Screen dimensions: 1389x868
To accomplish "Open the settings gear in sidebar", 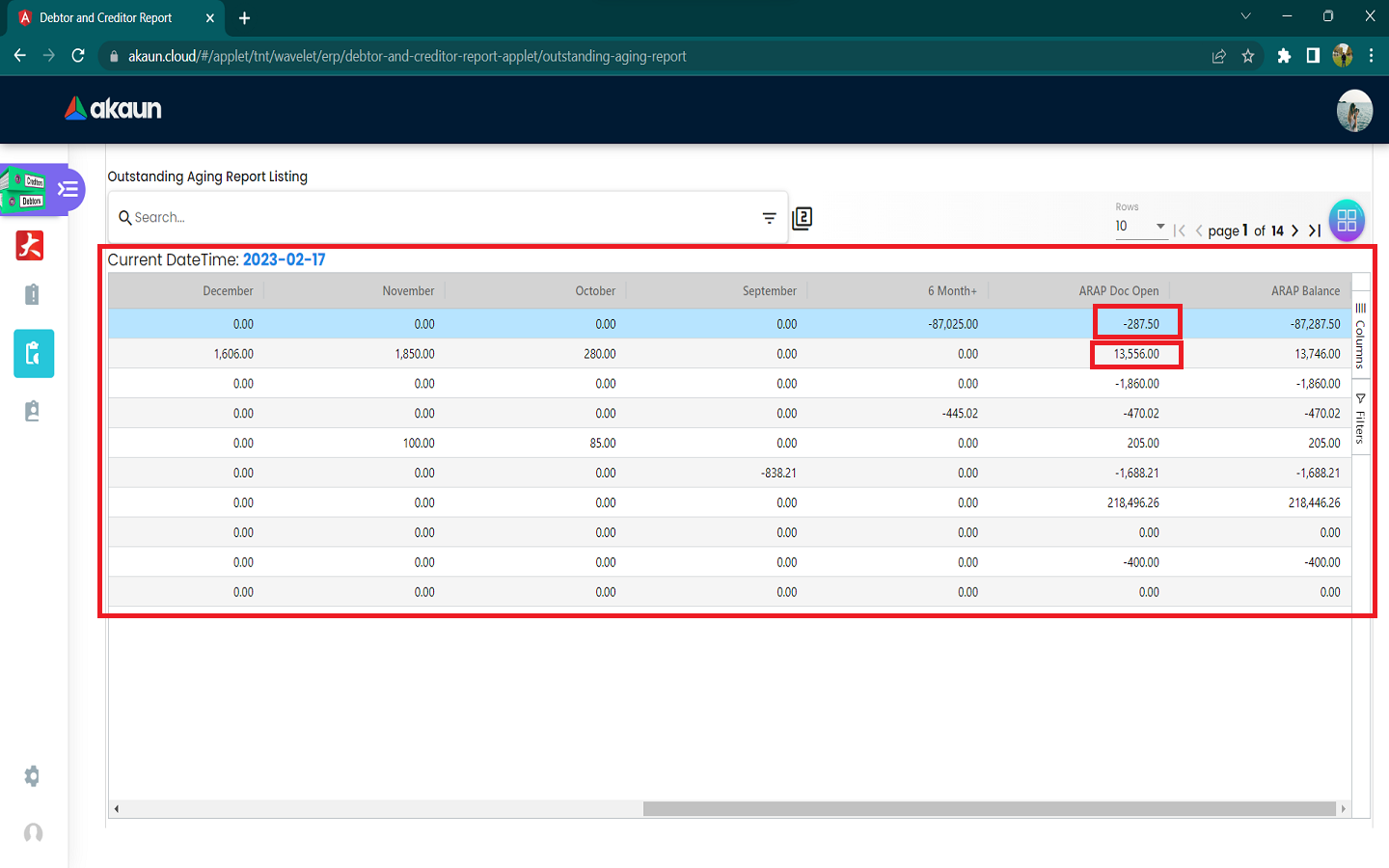I will [x=32, y=776].
